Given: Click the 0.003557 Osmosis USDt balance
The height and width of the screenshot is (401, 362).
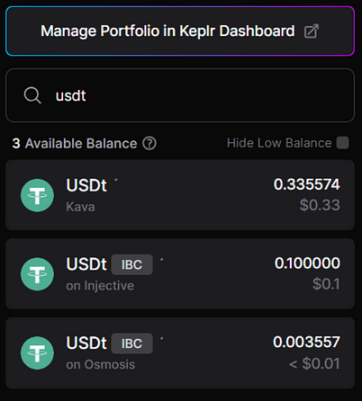Looking at the screenshot, I should (307, 342).
